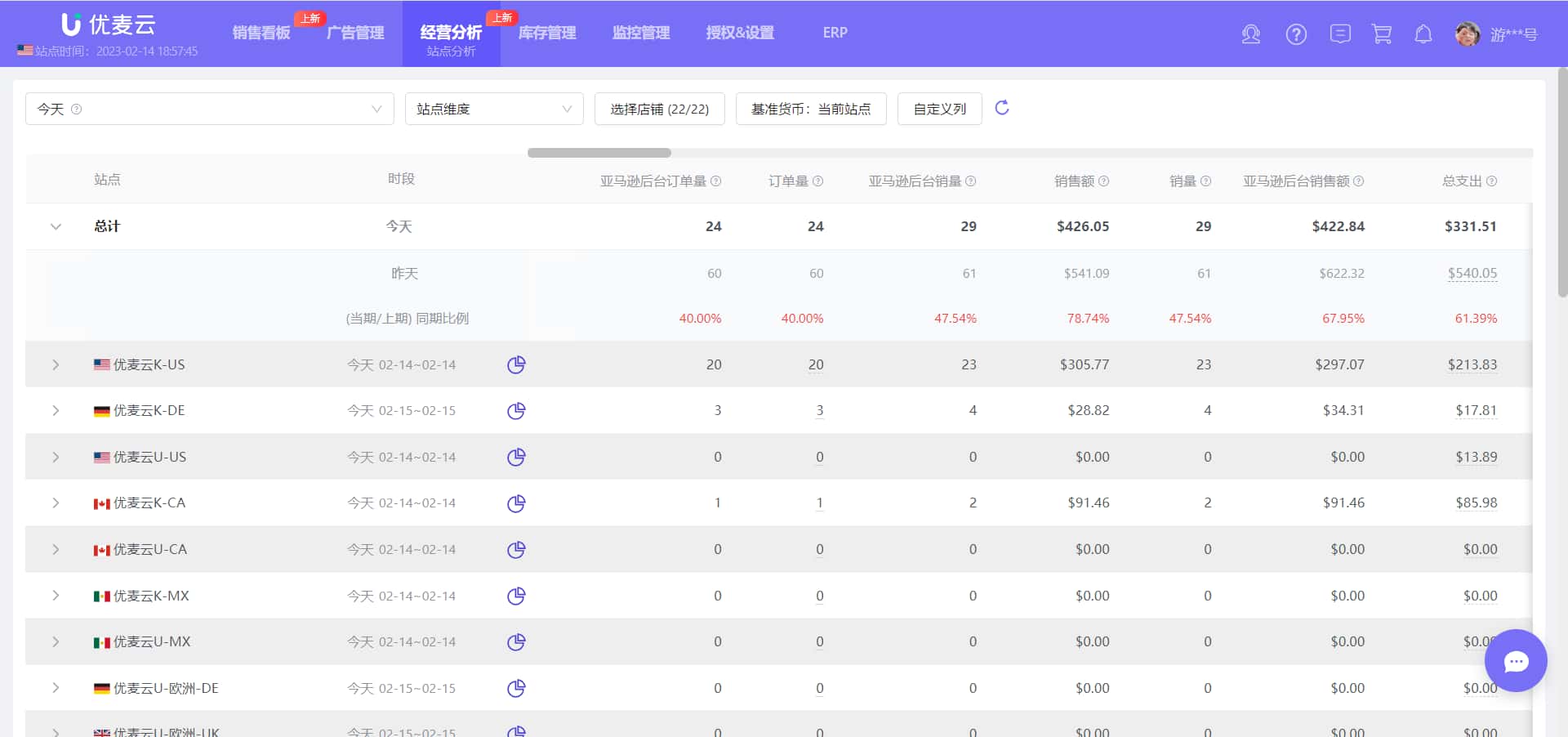This screenshot has height=737, width=1568.
Task: Open the ERP tab
Action: (x=835, y=33)
